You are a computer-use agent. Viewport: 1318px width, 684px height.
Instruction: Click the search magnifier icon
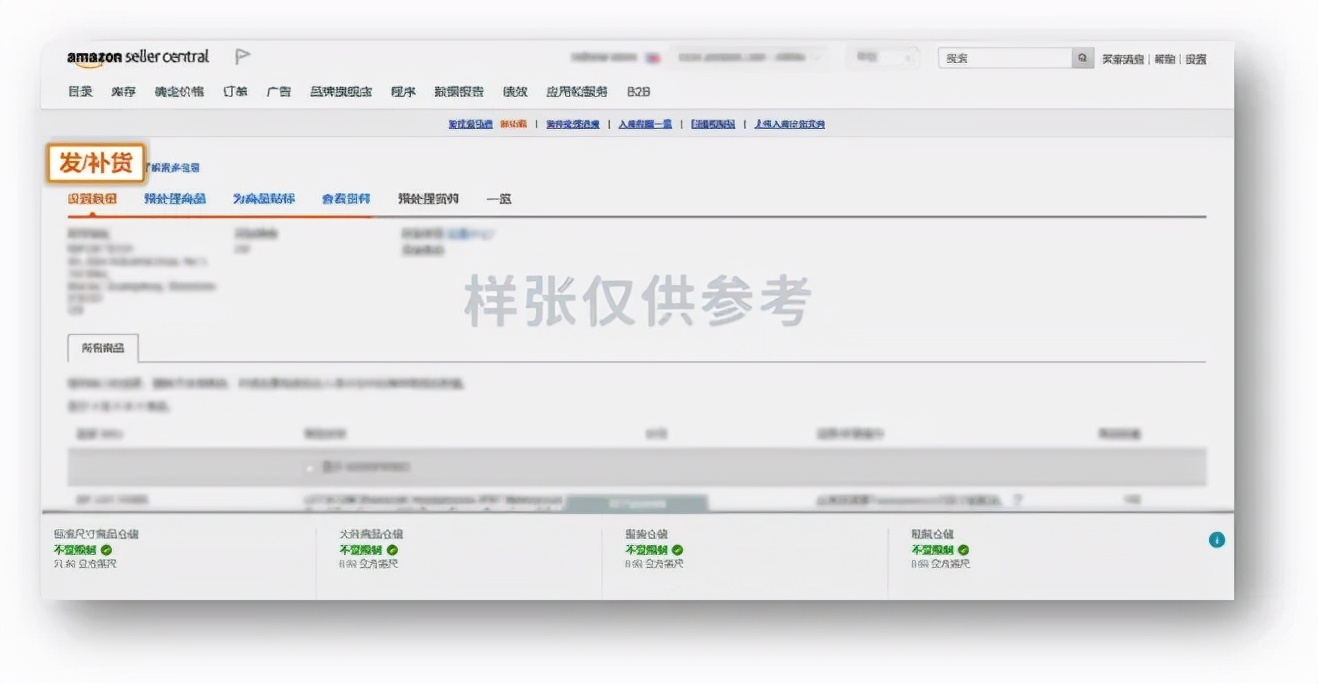click(1082, 60)
